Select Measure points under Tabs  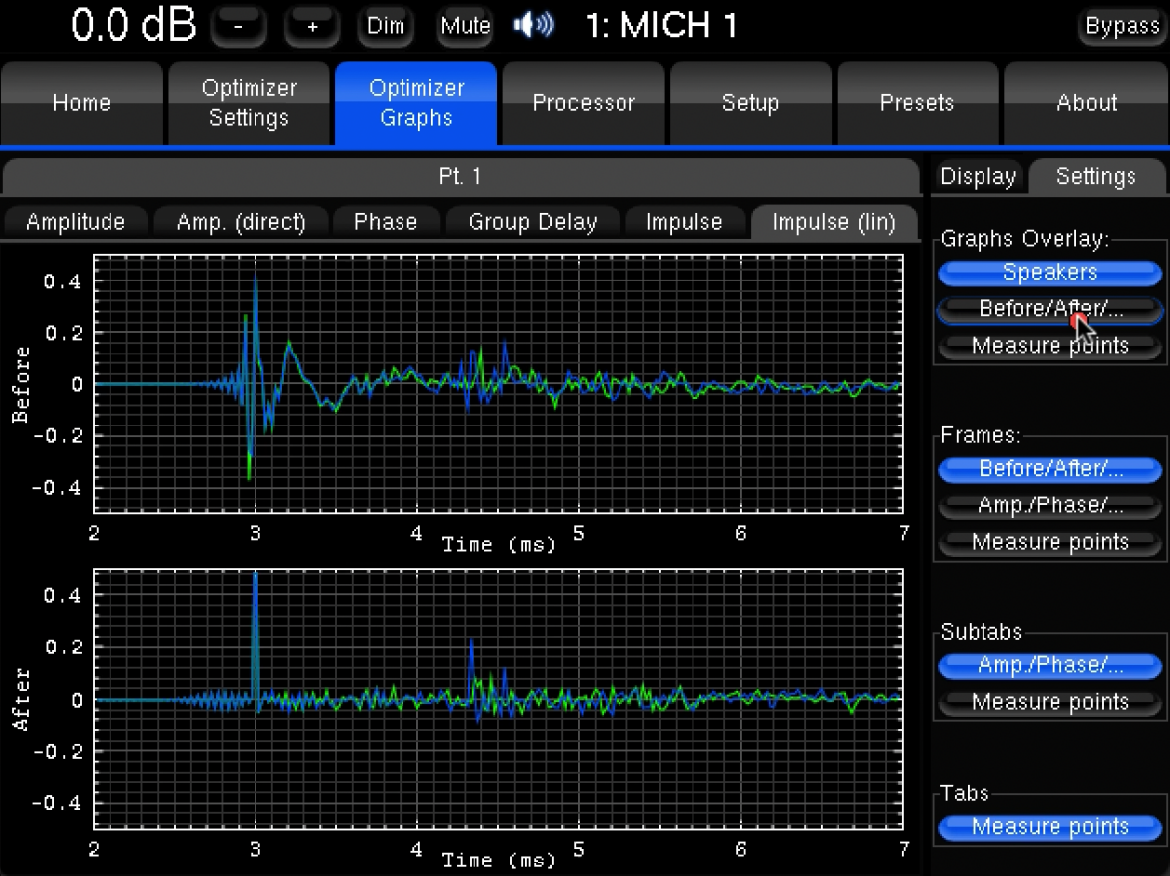click(1050, 827)
